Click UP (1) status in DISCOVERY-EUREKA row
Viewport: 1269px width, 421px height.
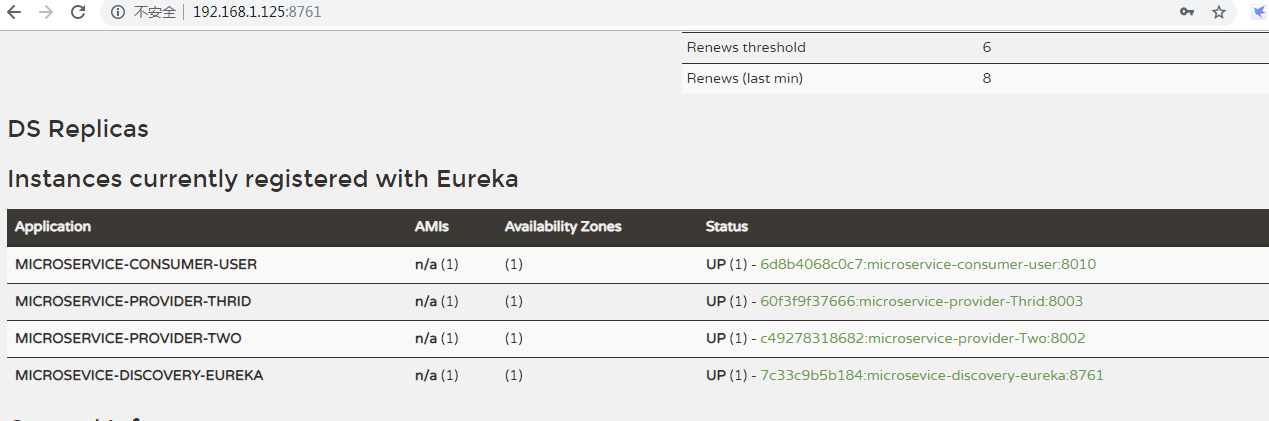point(727,375)
